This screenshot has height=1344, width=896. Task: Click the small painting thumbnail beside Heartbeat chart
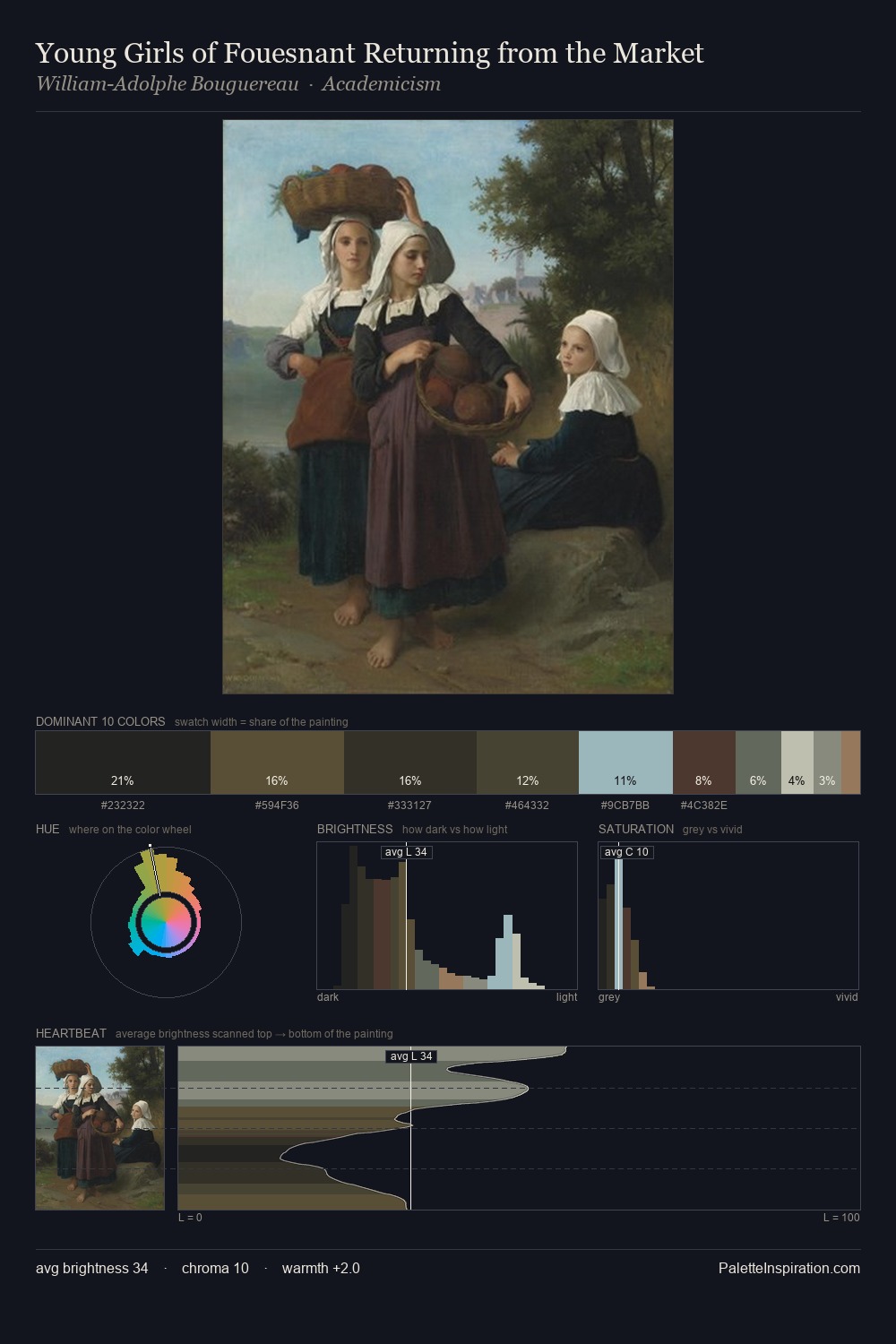pos(100,1128)
